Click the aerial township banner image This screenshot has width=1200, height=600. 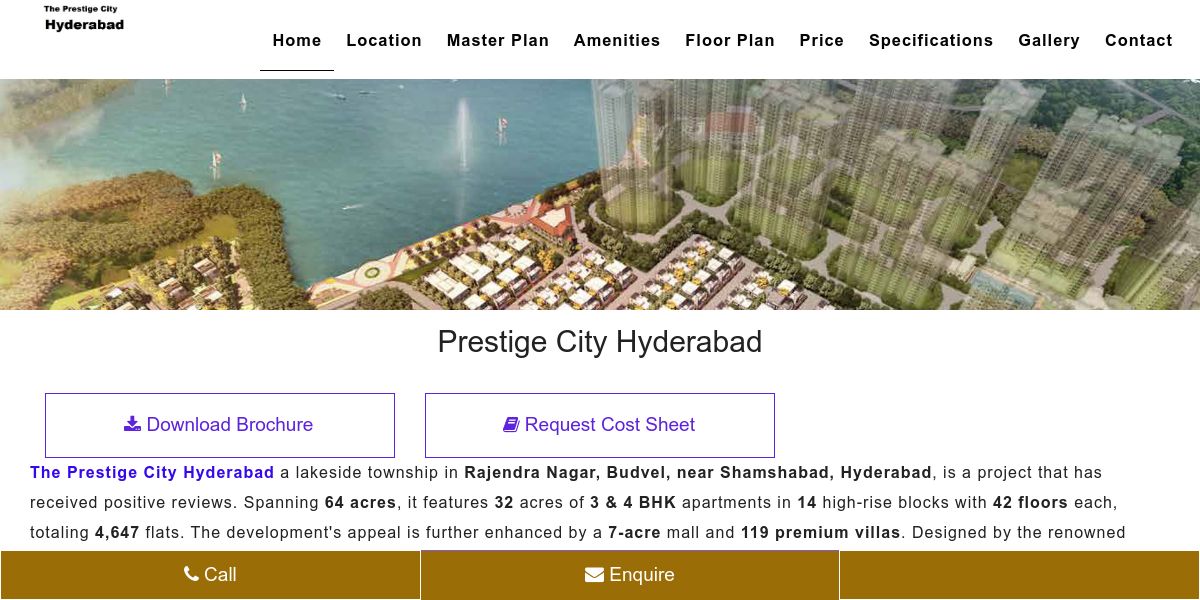click(x=600, y=195)
